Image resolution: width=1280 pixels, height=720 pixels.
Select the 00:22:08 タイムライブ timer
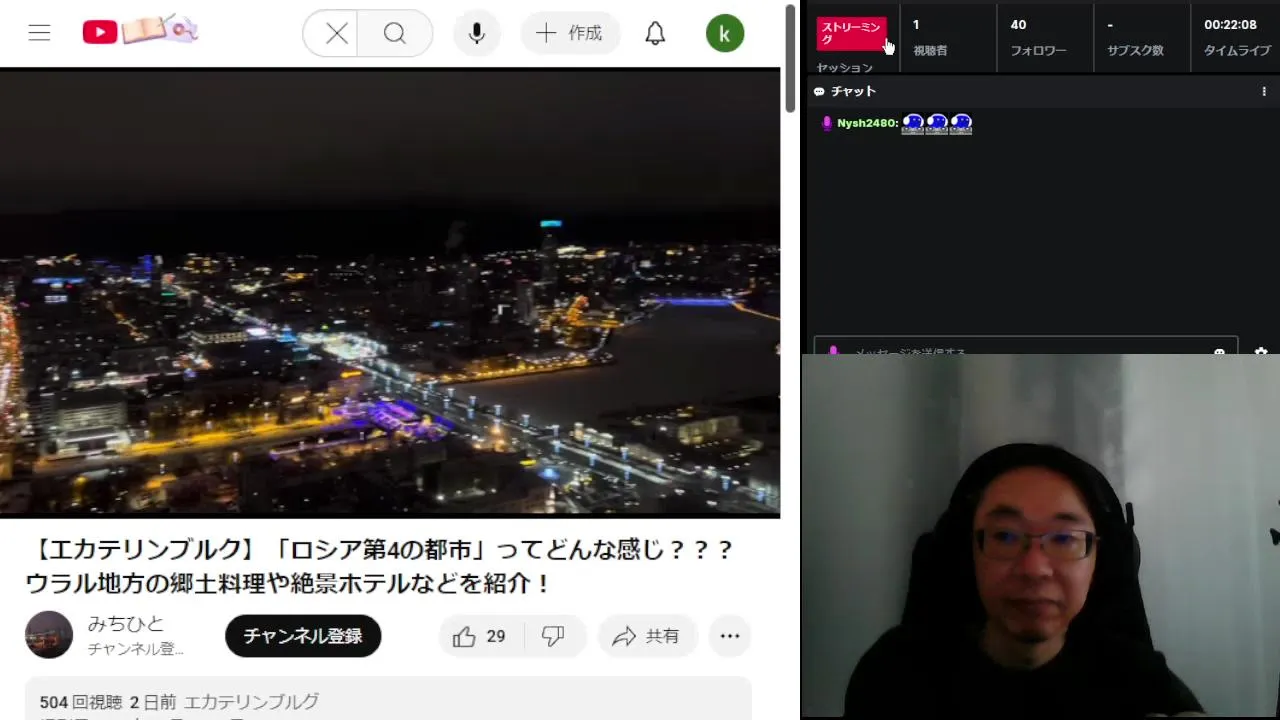tap(1236, 37)
